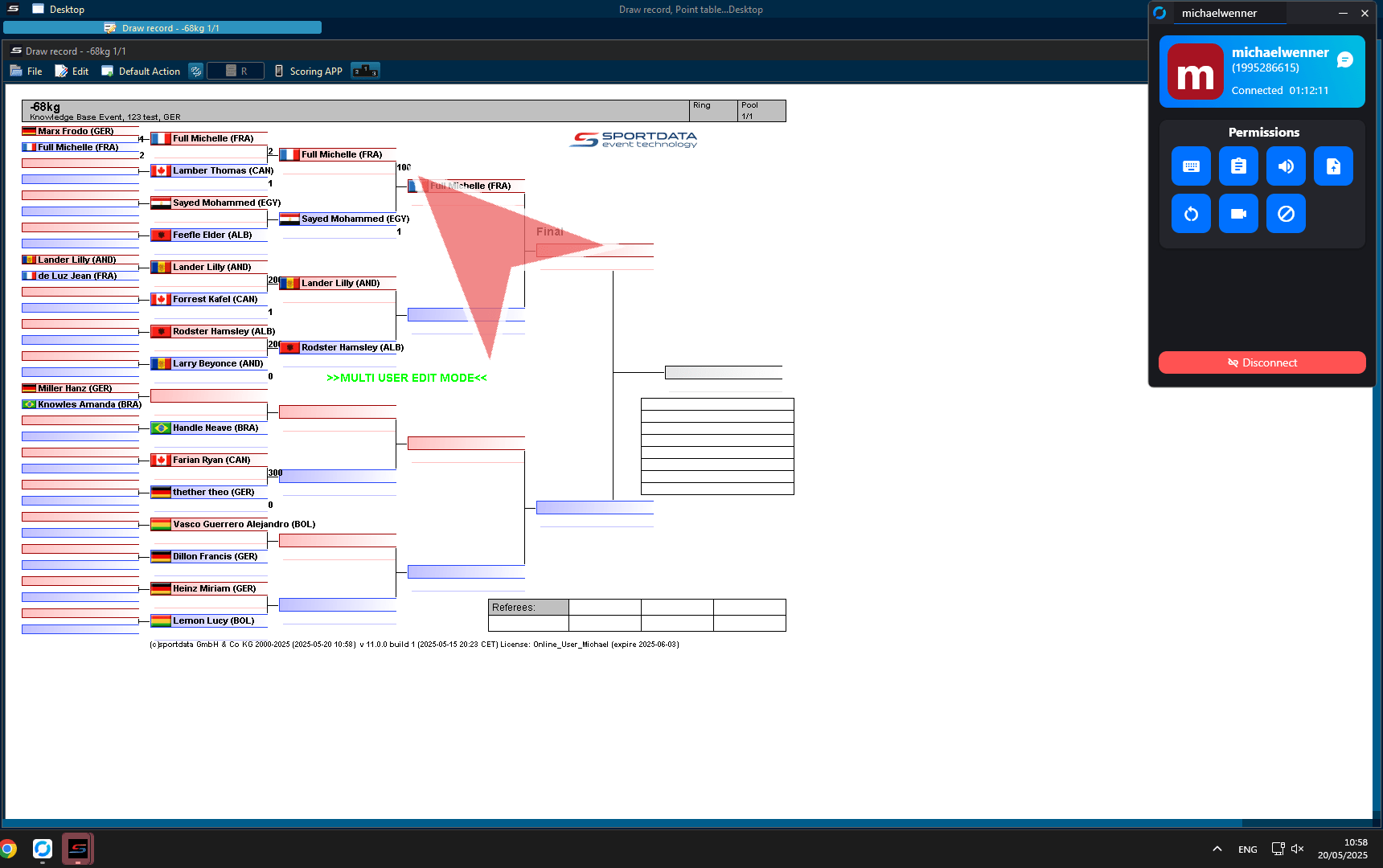Click the restart permission icon
This screenshot has height=868, width=1383.
[x=1191, y=214]
